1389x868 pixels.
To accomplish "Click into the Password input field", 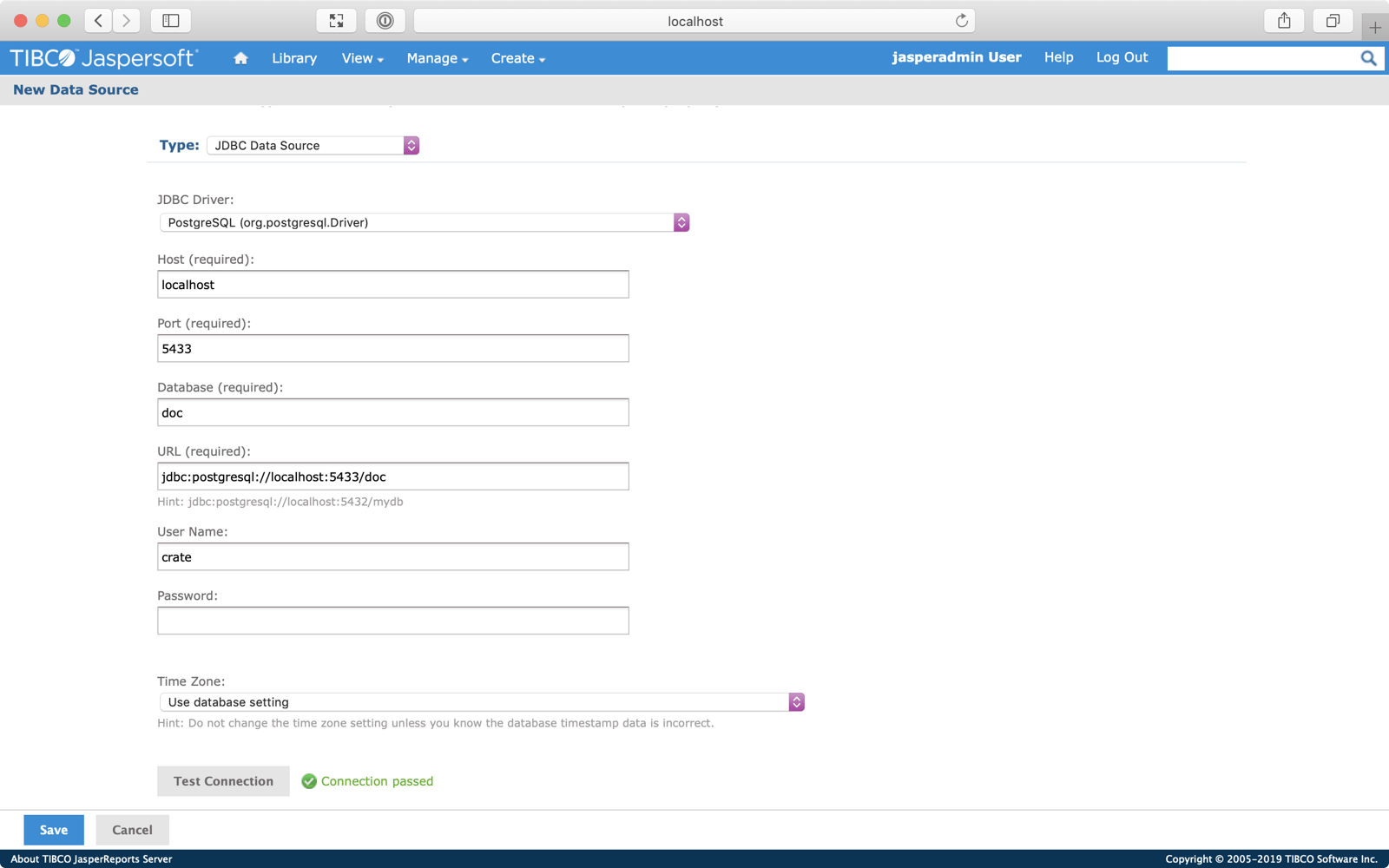I will 392,621.
